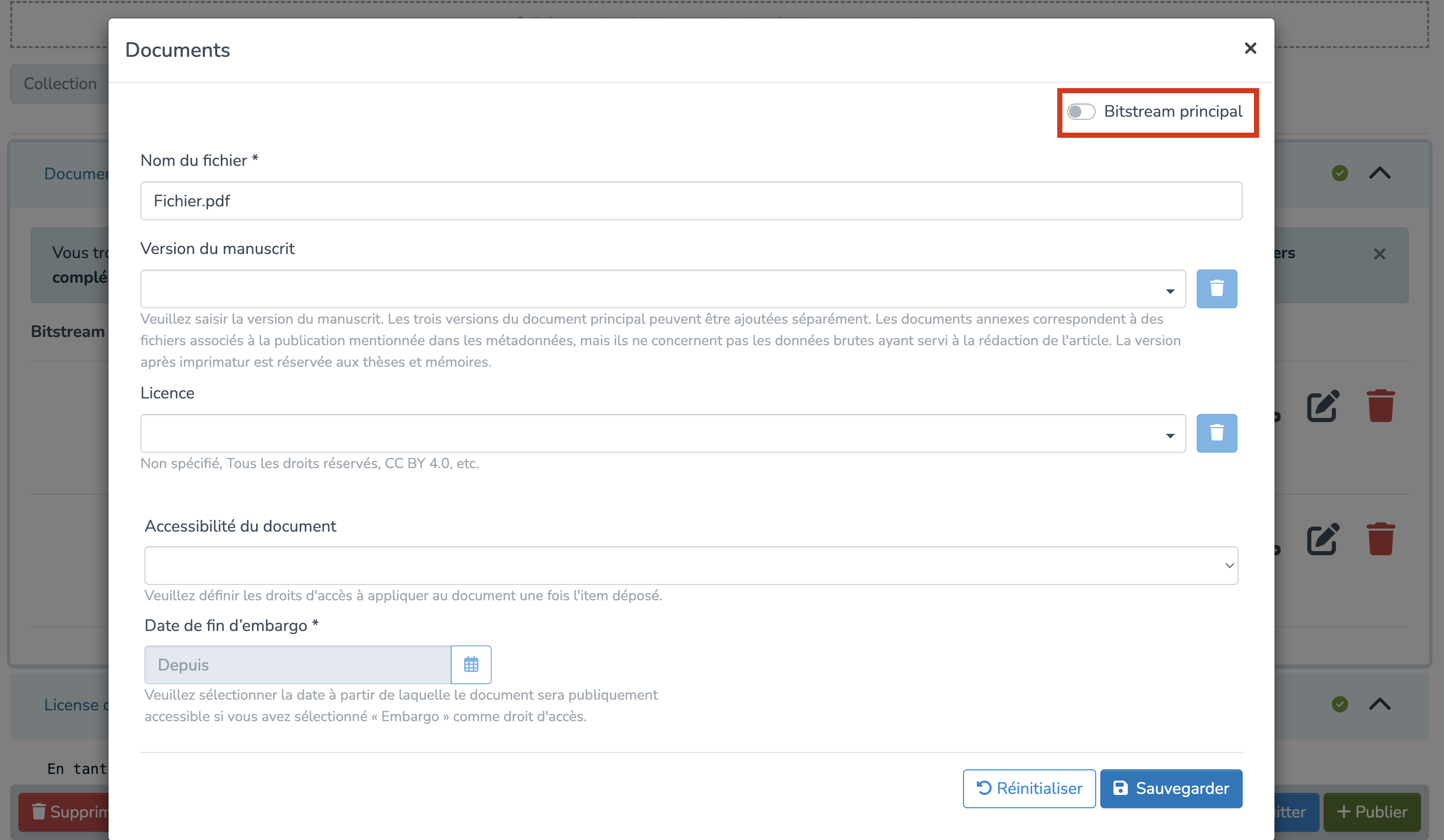Screen dimensions: 1444x840
Task: Open the Version du manuscrit dropdown
Action: click(662, 289)
